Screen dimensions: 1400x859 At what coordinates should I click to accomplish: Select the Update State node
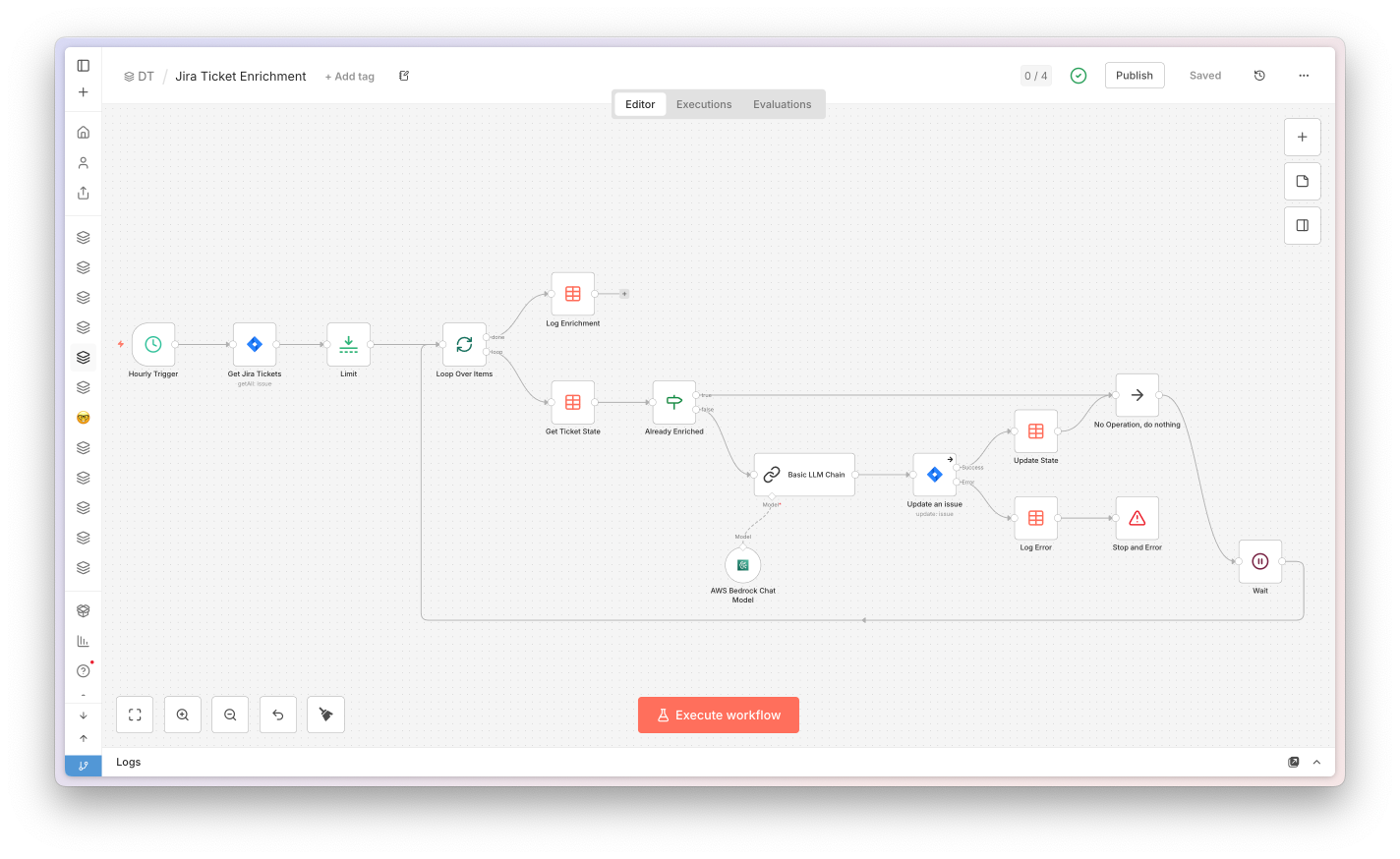point(1036,431)
